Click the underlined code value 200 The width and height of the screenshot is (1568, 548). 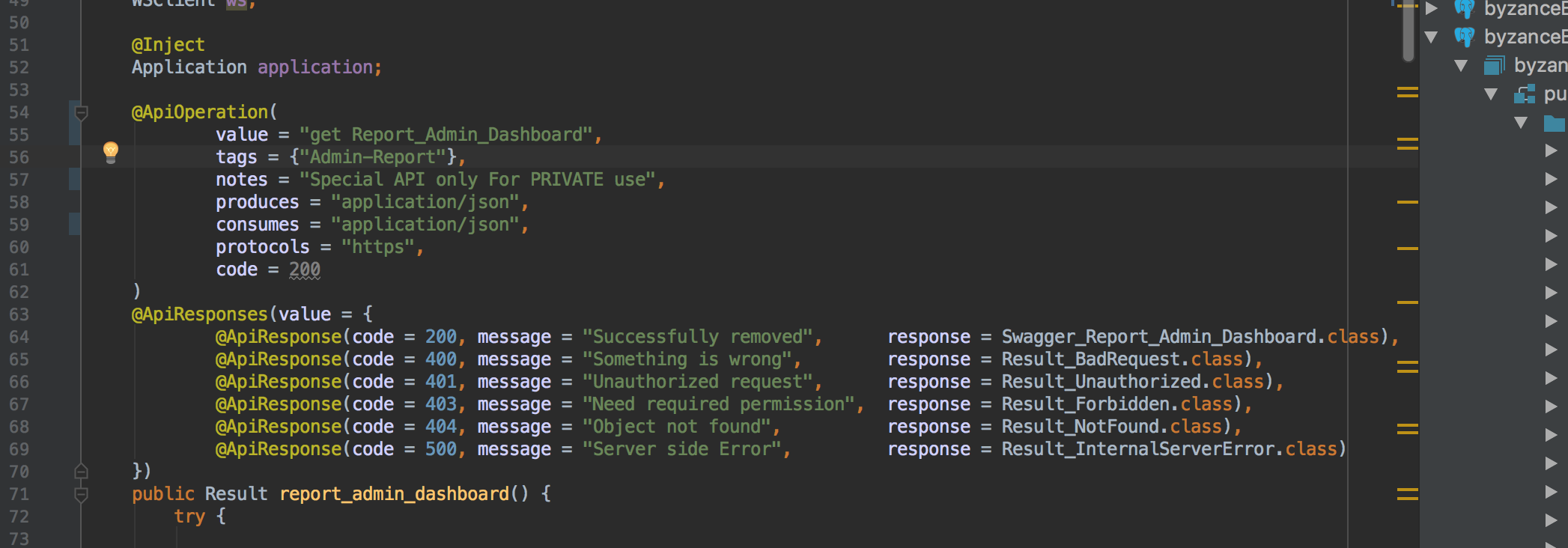305,270
